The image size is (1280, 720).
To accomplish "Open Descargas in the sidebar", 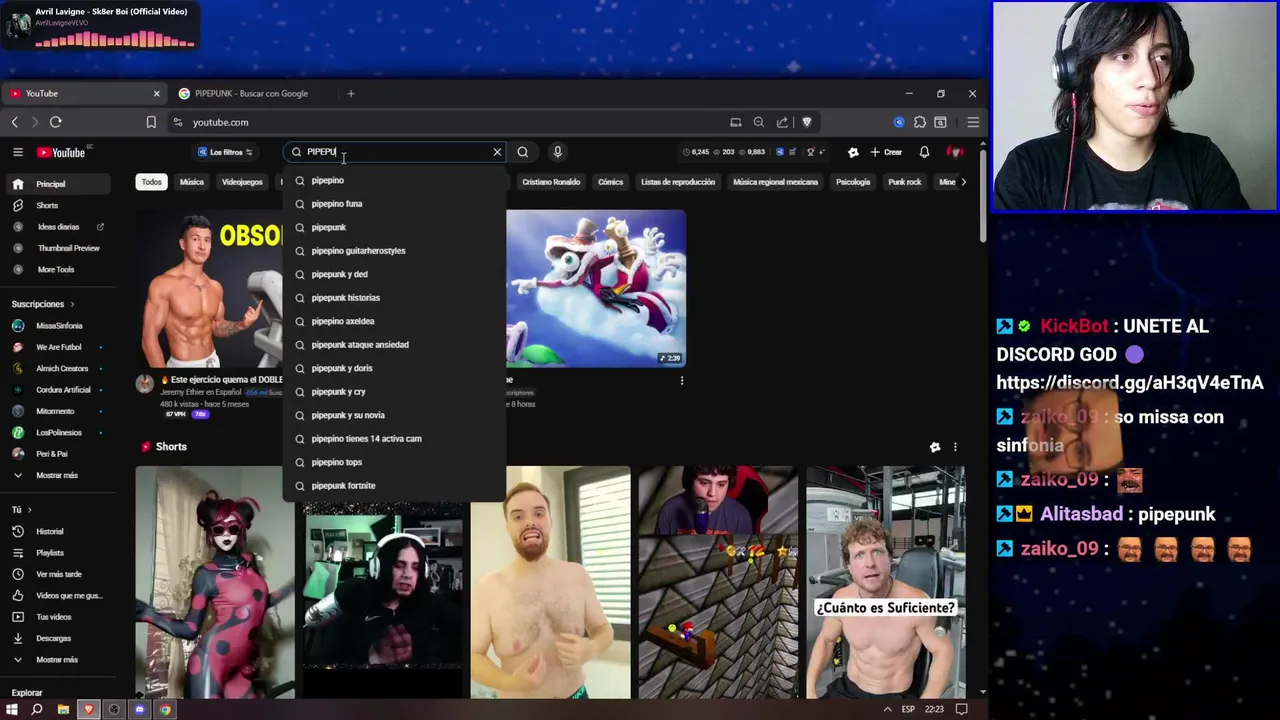I will point(57,638).
